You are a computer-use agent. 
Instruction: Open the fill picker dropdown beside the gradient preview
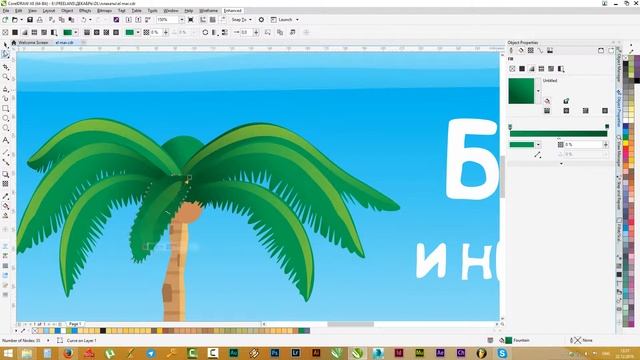(x=538, y=91)
